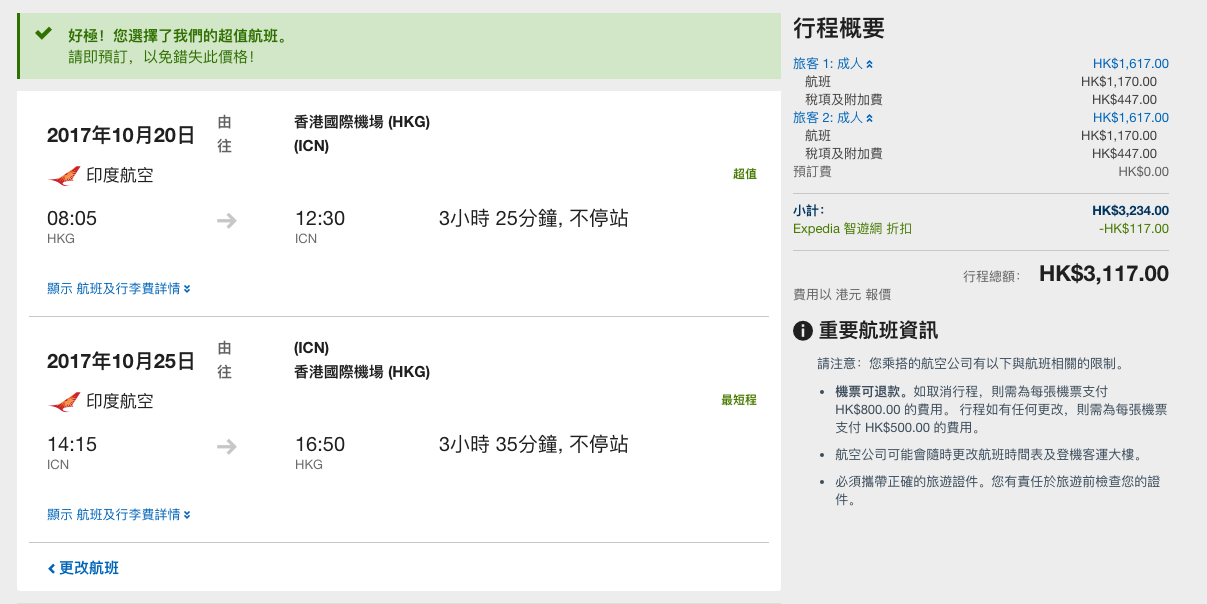Click the return date 2017年10月25日
1207x604 pixels.
[x=121, y=361]
